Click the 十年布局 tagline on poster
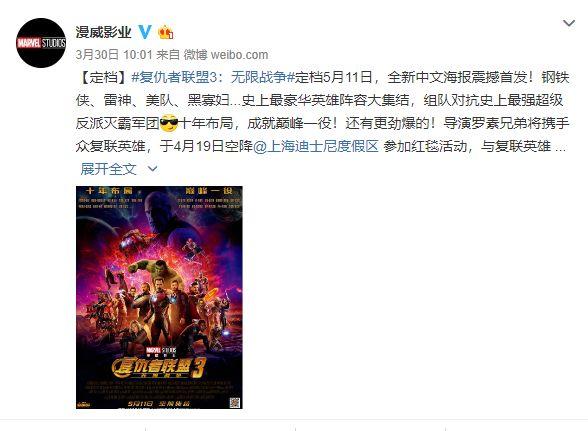The height and width of the screenshot is (431, 588). pyautogui.click(x=109, y=191)
